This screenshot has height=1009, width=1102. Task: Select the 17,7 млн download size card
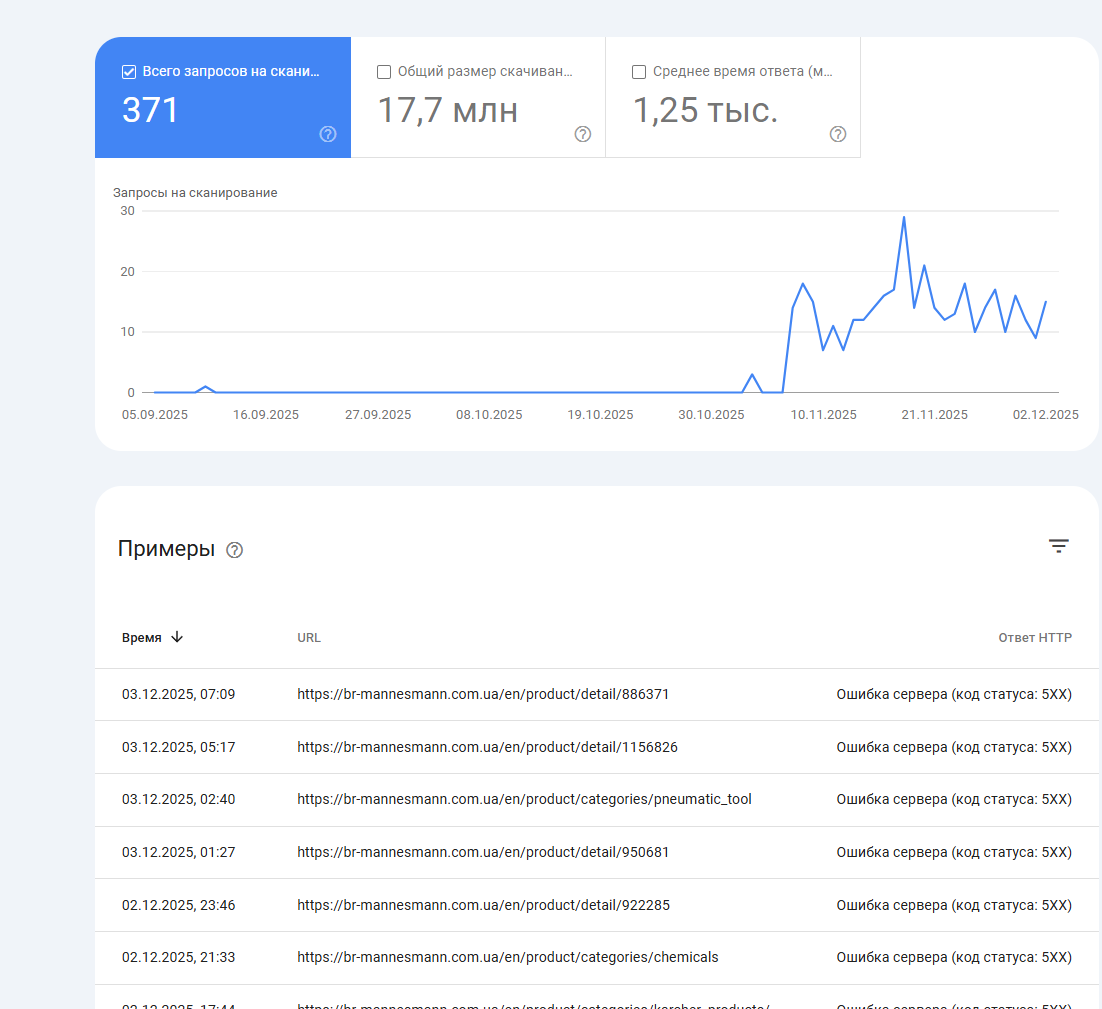coord(478,97)
